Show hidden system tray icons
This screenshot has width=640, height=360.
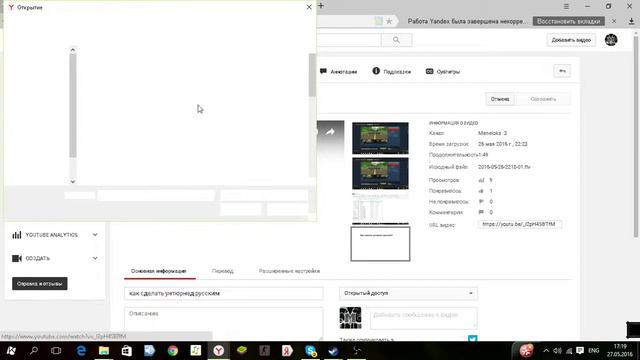point(546,351)
